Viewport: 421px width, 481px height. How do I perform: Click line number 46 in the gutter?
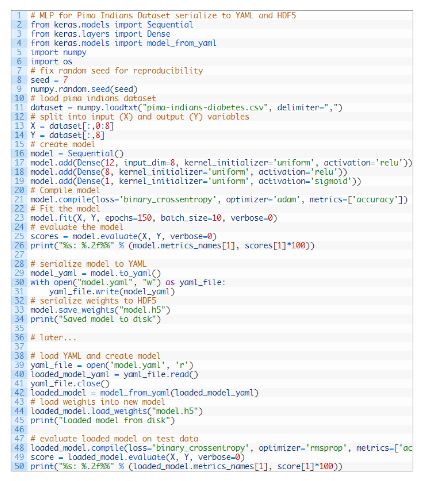(x=19, y=430)
